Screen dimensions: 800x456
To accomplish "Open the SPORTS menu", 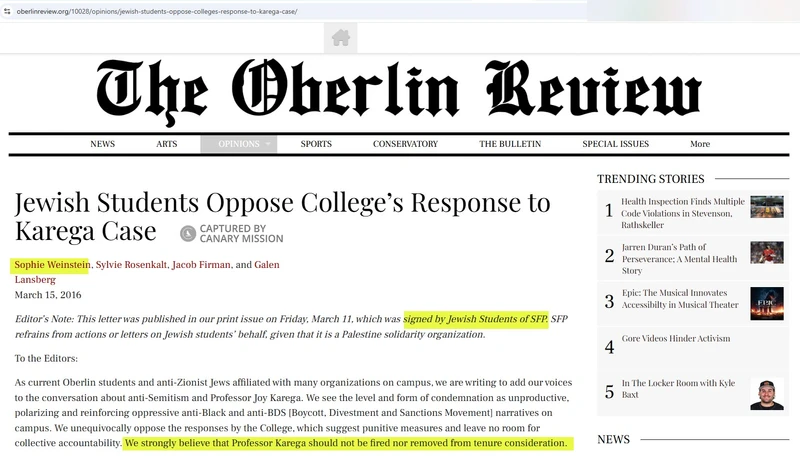I will pyautogui.click(x=316, y=144).
